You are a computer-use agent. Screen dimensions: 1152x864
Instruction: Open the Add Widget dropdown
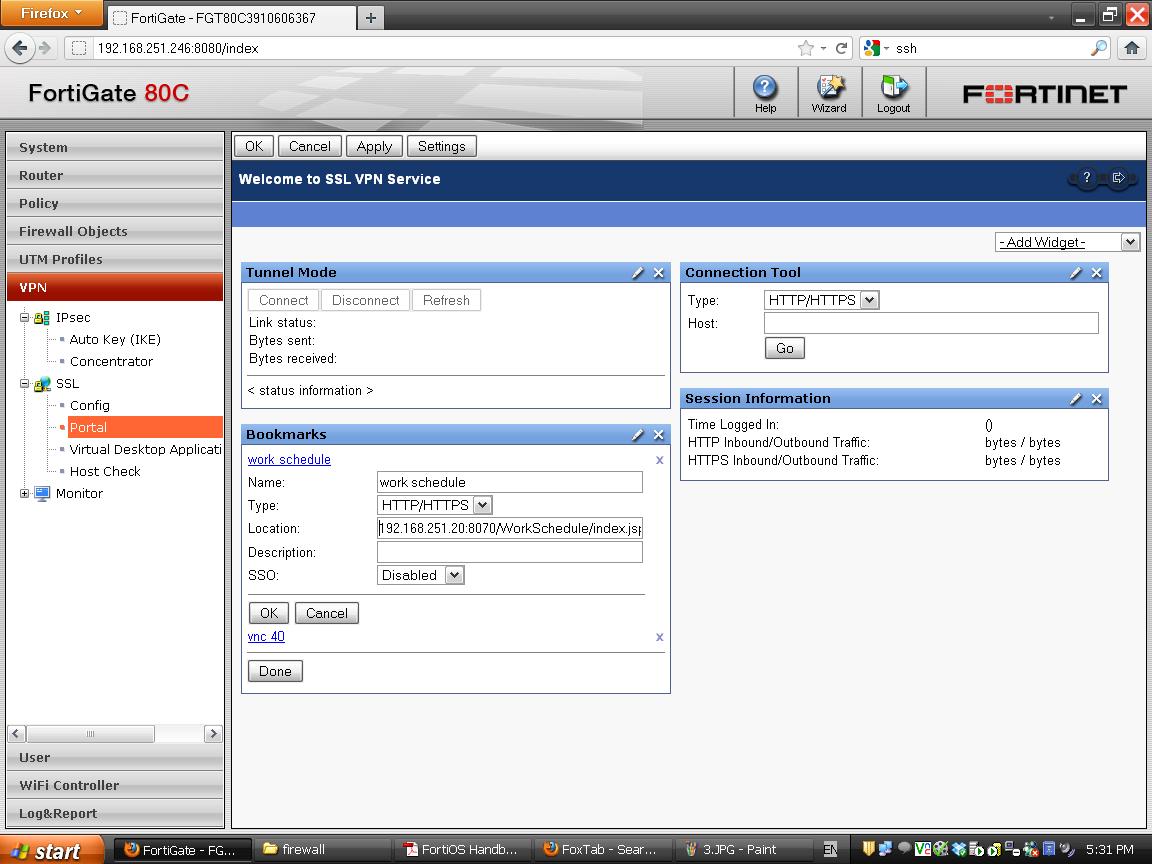point(1067,242)
